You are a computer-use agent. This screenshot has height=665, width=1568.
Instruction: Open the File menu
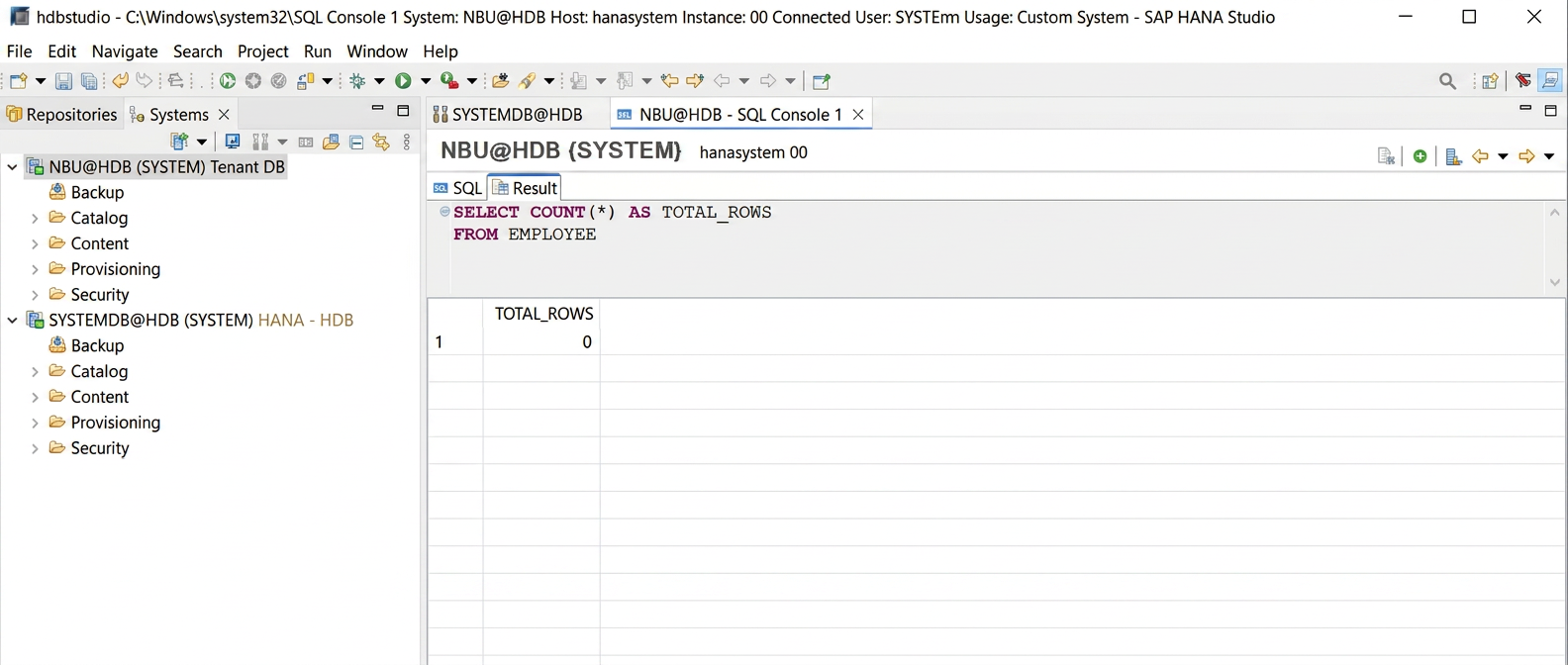click(19, 51)
